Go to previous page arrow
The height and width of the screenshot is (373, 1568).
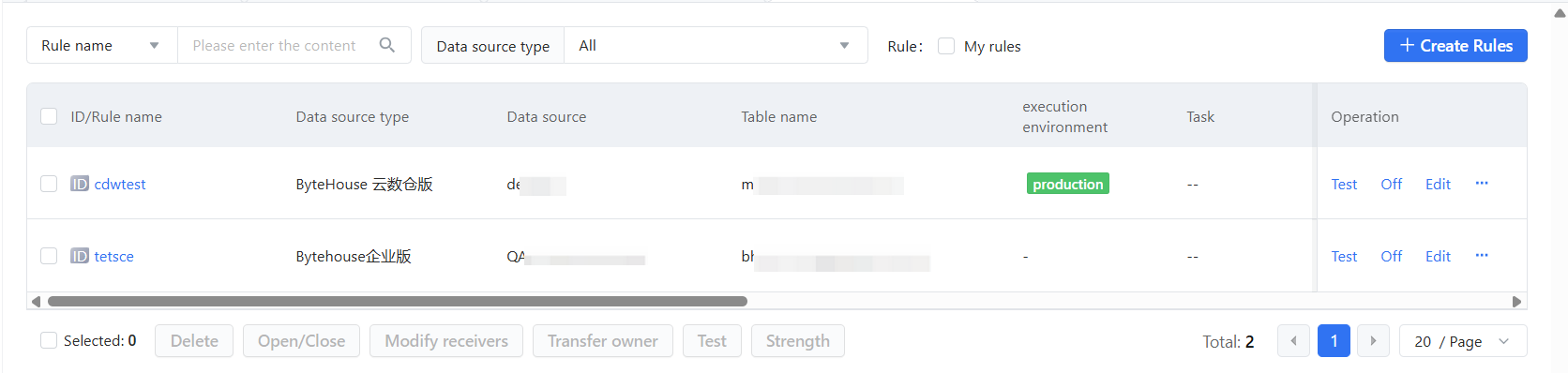(1293, 341)
